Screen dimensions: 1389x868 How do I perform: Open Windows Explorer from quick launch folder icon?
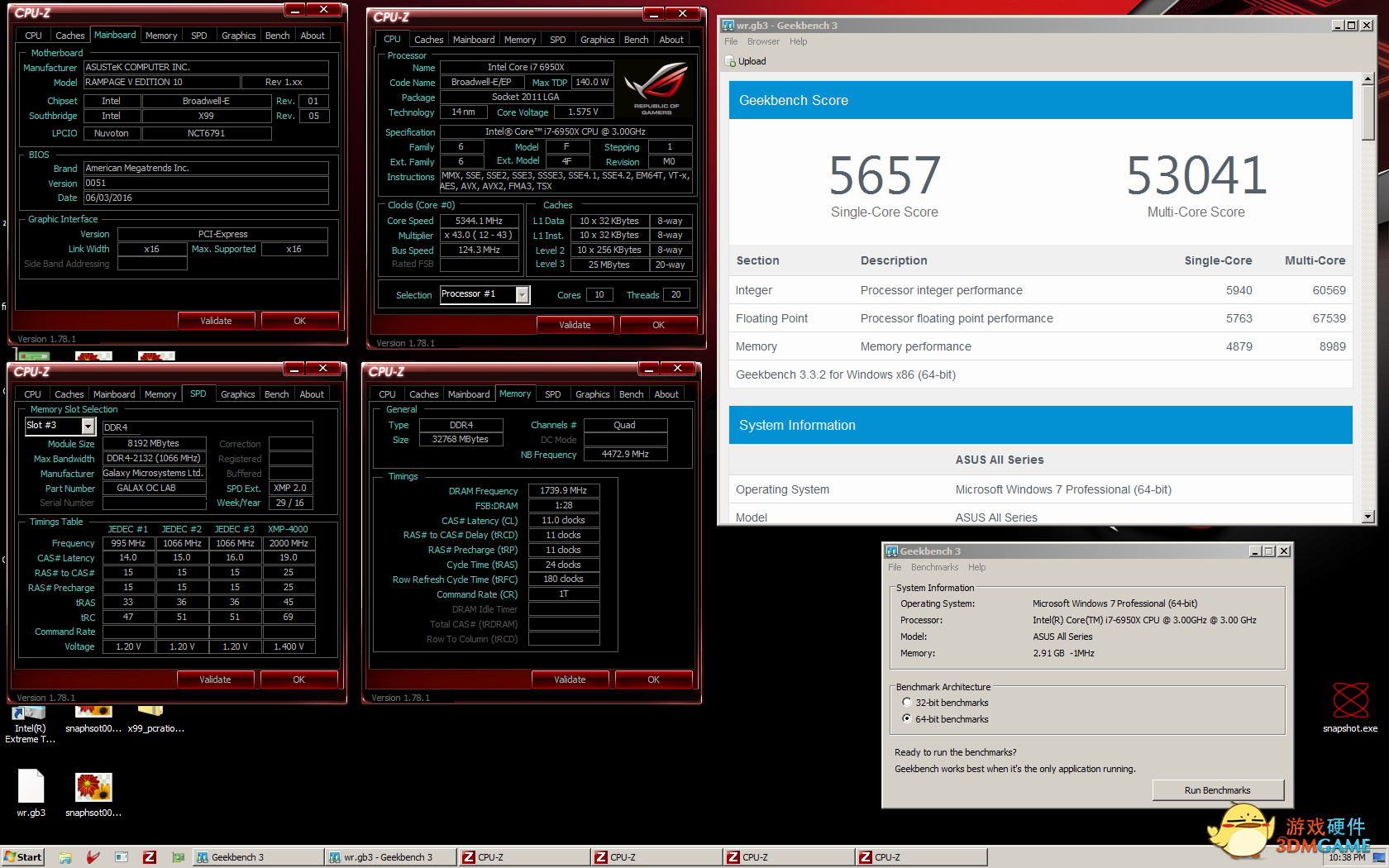65,857
